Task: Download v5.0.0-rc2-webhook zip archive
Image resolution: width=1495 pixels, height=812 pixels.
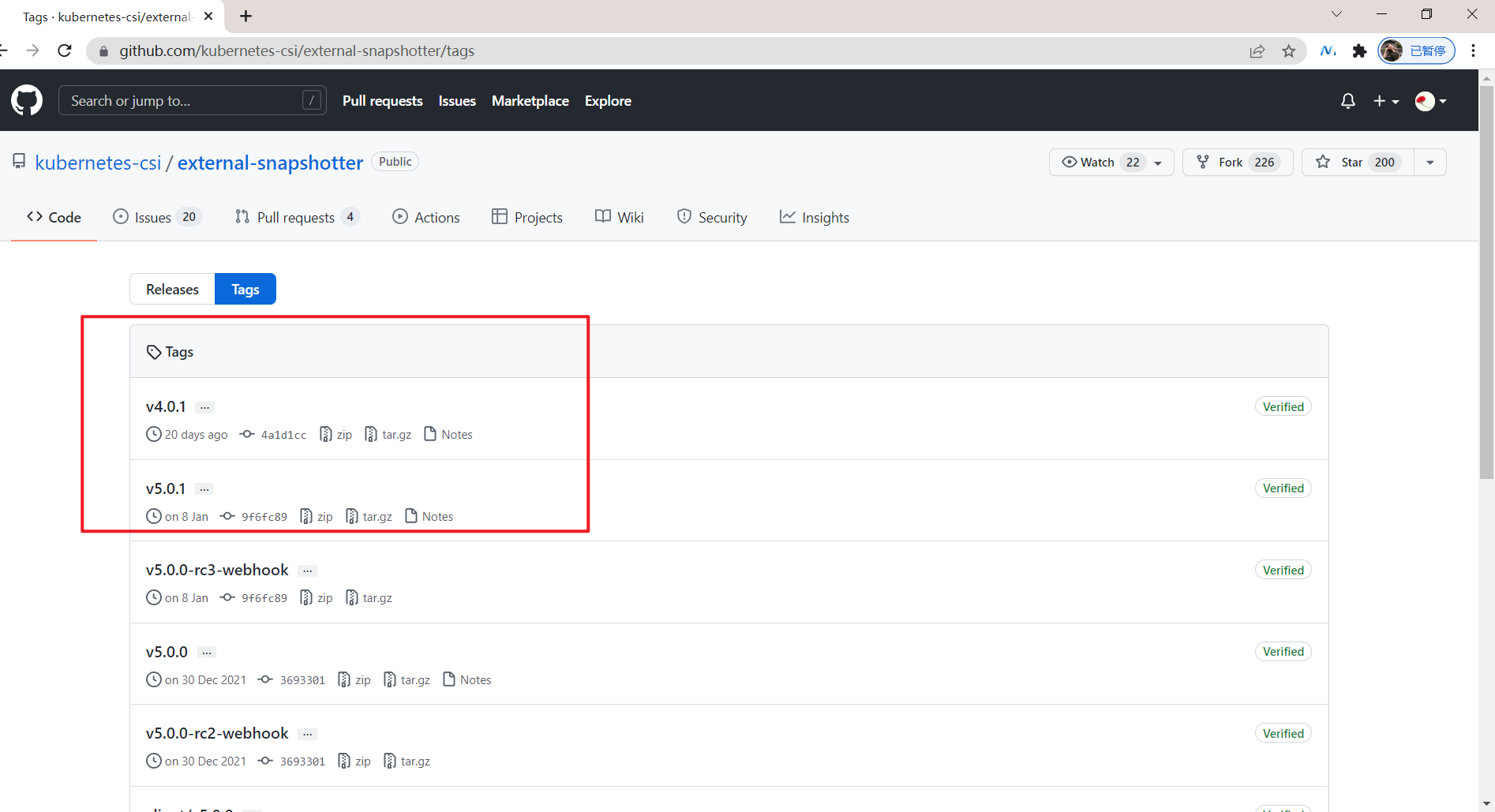Action: [x=354, y=761]
